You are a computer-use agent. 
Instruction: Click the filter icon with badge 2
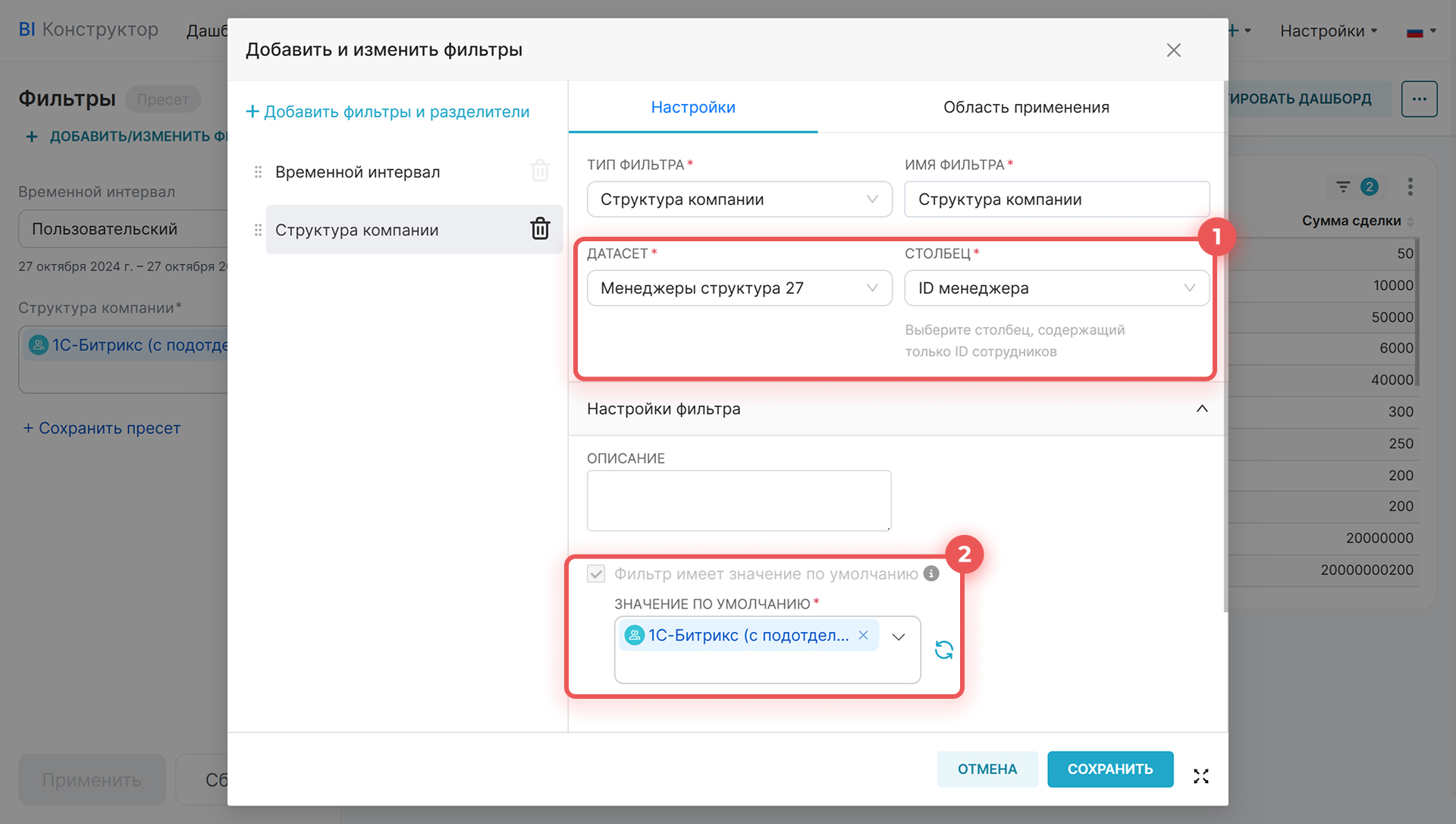1344,187
